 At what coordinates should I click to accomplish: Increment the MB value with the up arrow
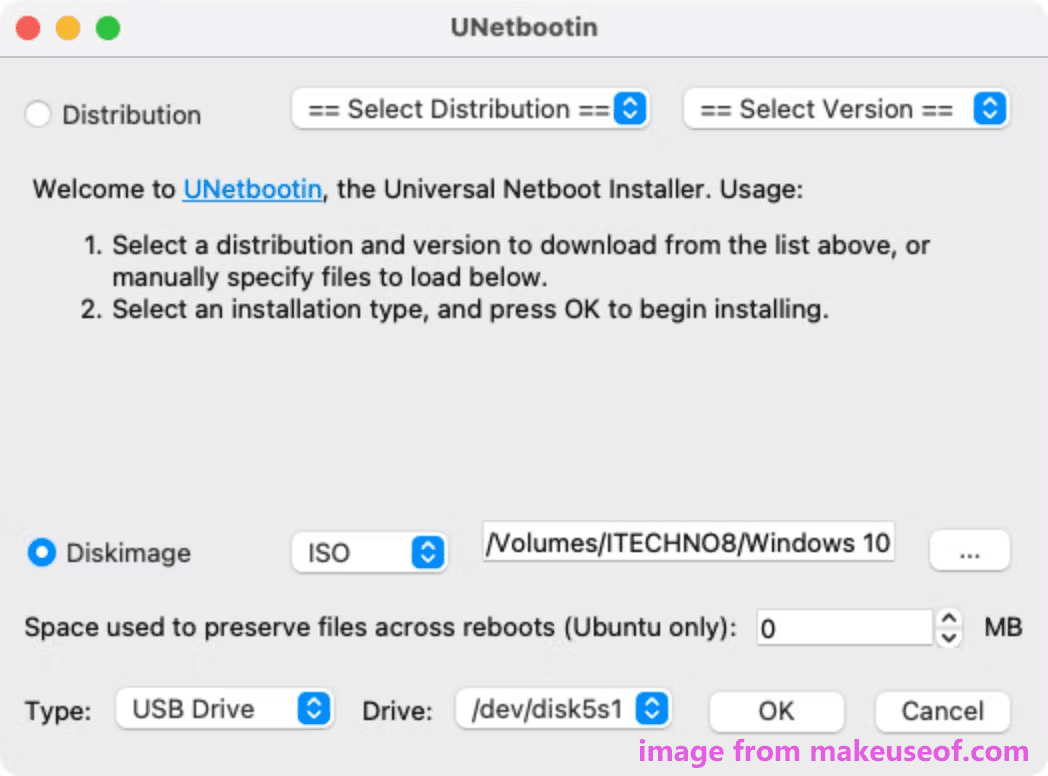click(947, 620)
